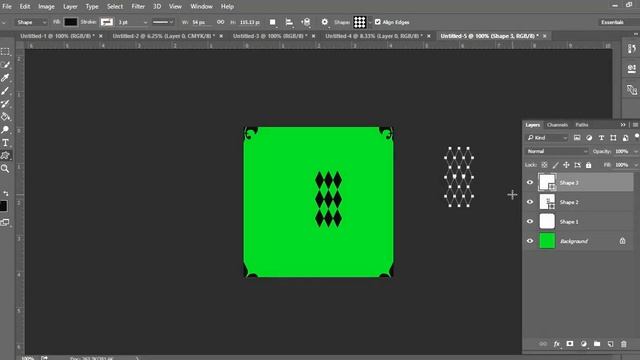
Task: Switch to the Channels tab
Action: (x=557, y=125)
